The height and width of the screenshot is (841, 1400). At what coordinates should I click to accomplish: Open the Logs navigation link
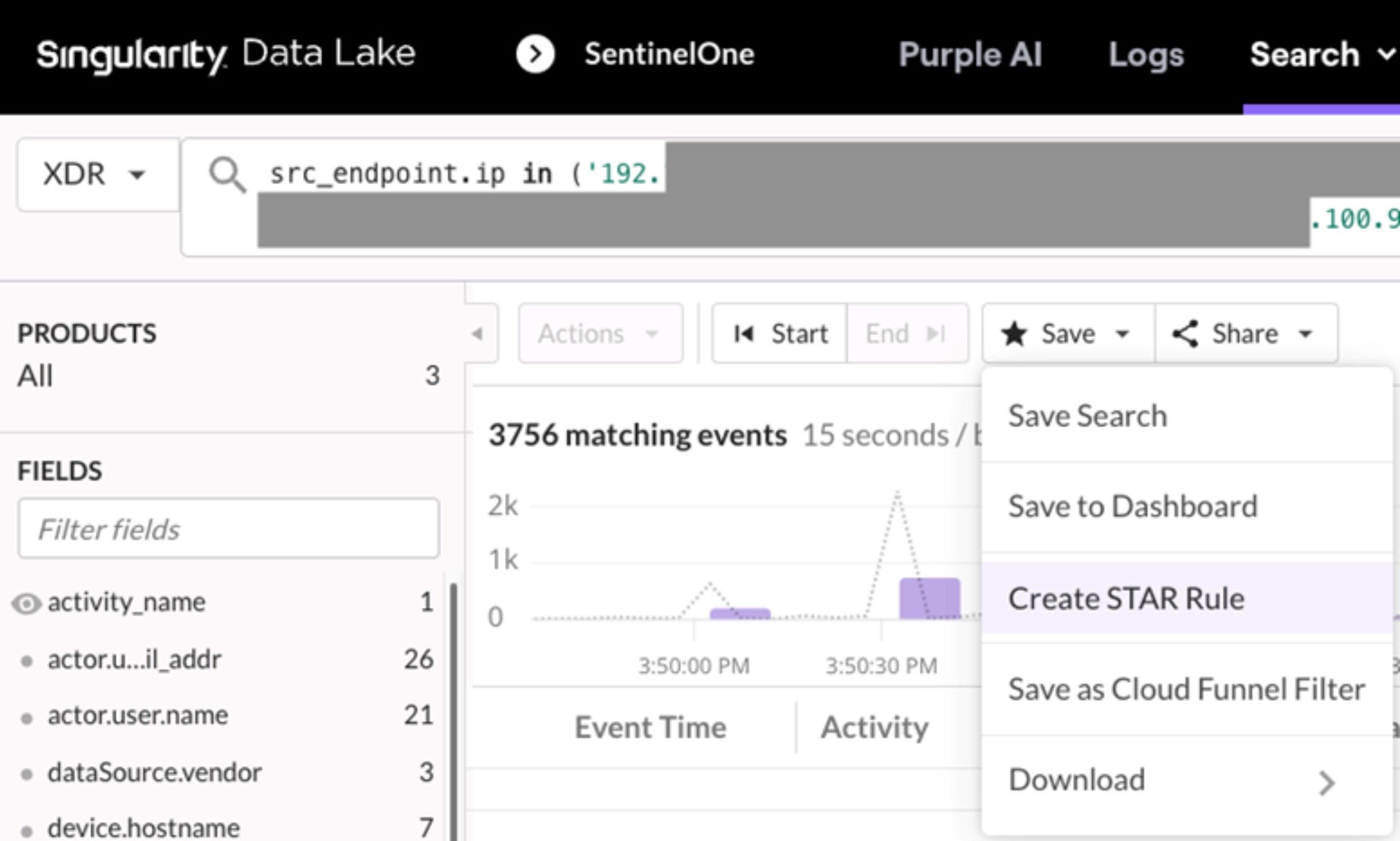1146,55
